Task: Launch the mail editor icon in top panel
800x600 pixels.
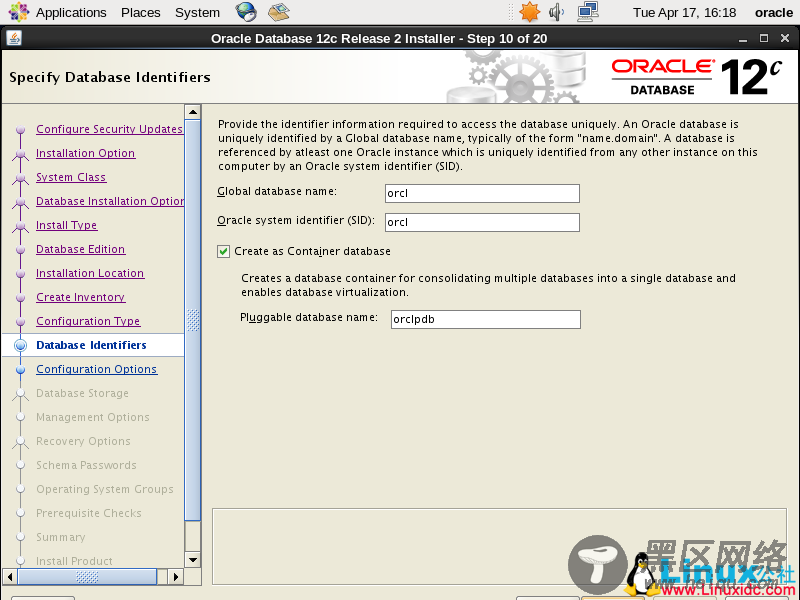Action: coord(279,12)
